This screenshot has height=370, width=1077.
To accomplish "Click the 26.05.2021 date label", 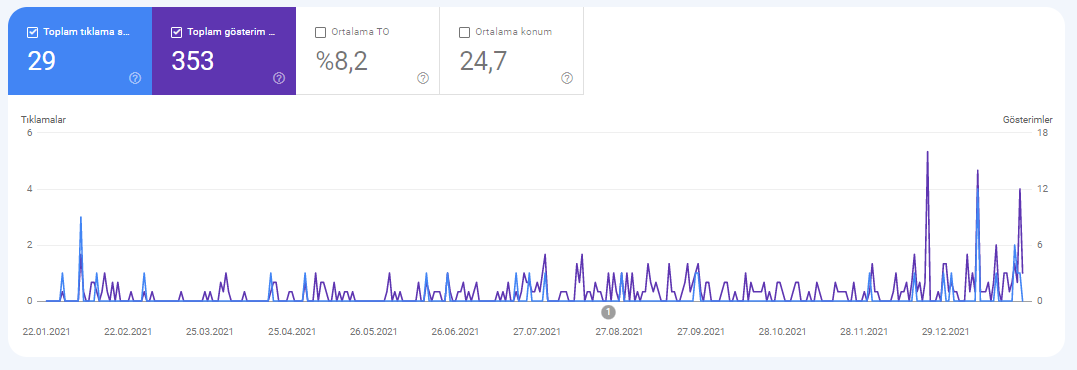I will tap(374, 332).
